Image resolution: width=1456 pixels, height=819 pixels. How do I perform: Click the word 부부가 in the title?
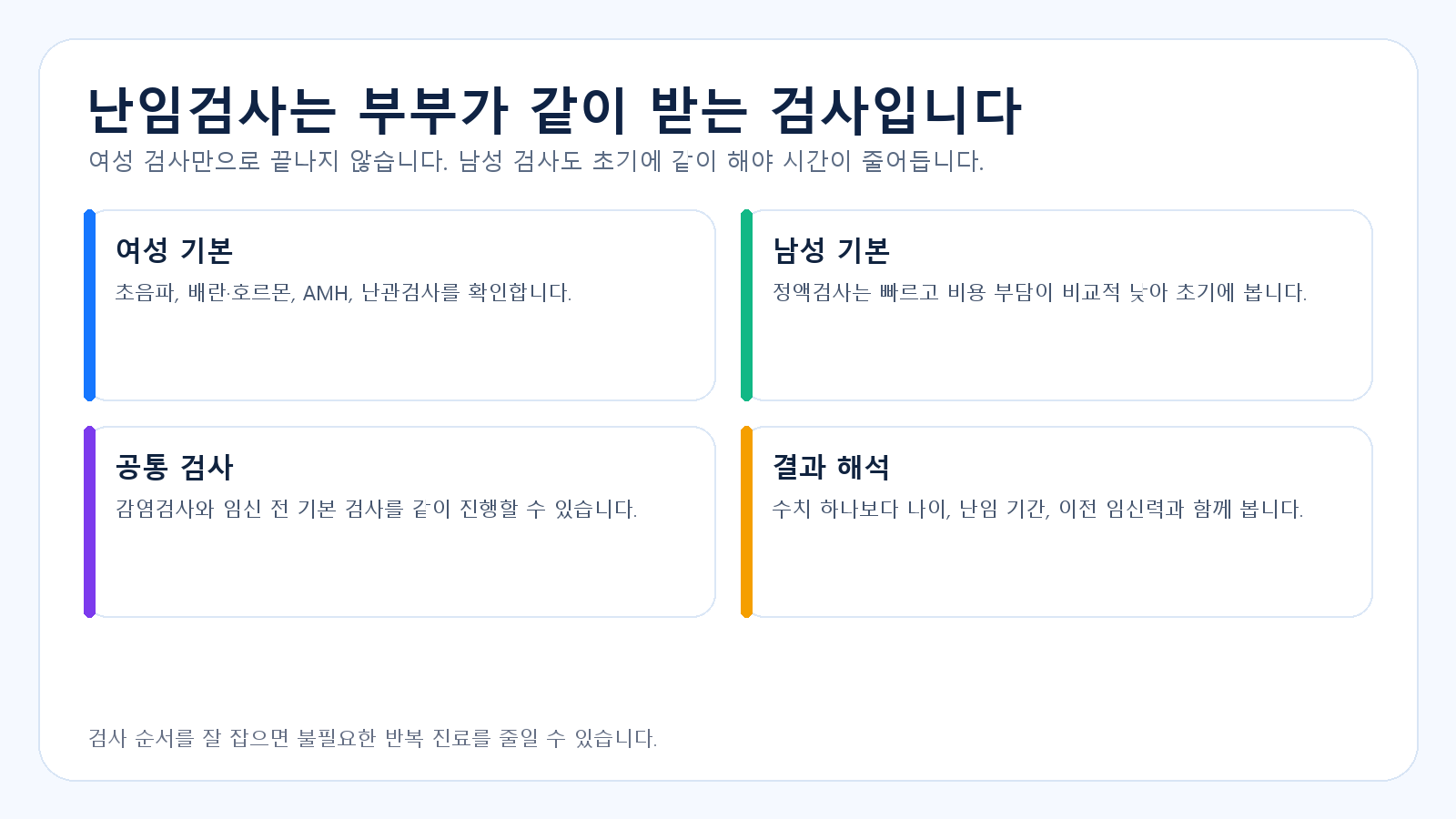tap(432, 112)
